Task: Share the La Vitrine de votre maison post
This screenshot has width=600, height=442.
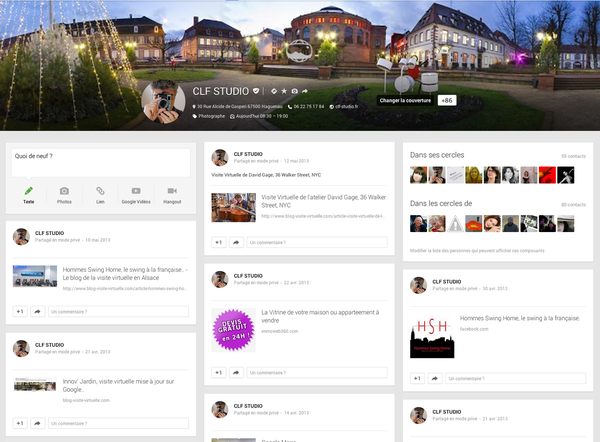Action: tap(236, 372)
